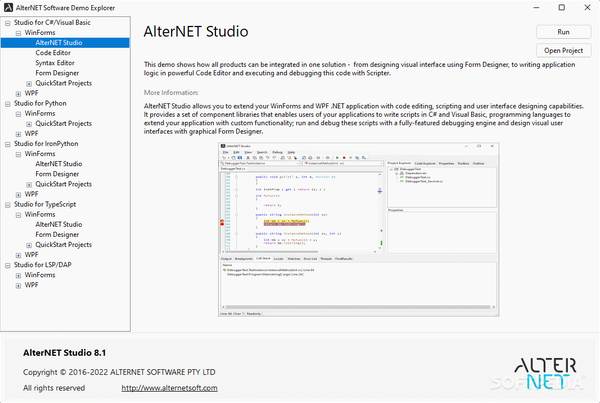
Task: Collapse the Studio for C#/Visual Basic node
Action: (x=8, y=23)
